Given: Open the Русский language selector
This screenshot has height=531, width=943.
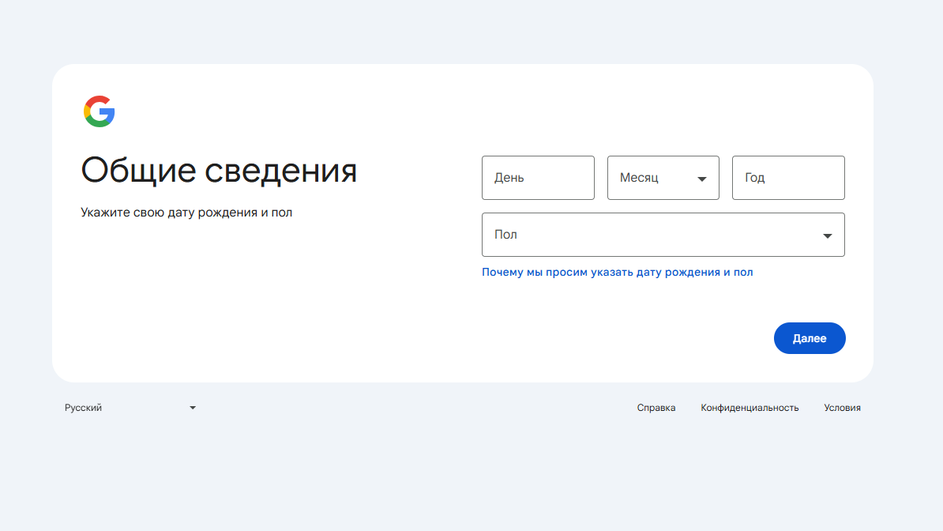Looking at the screenshot, I should tap(130, 408).
